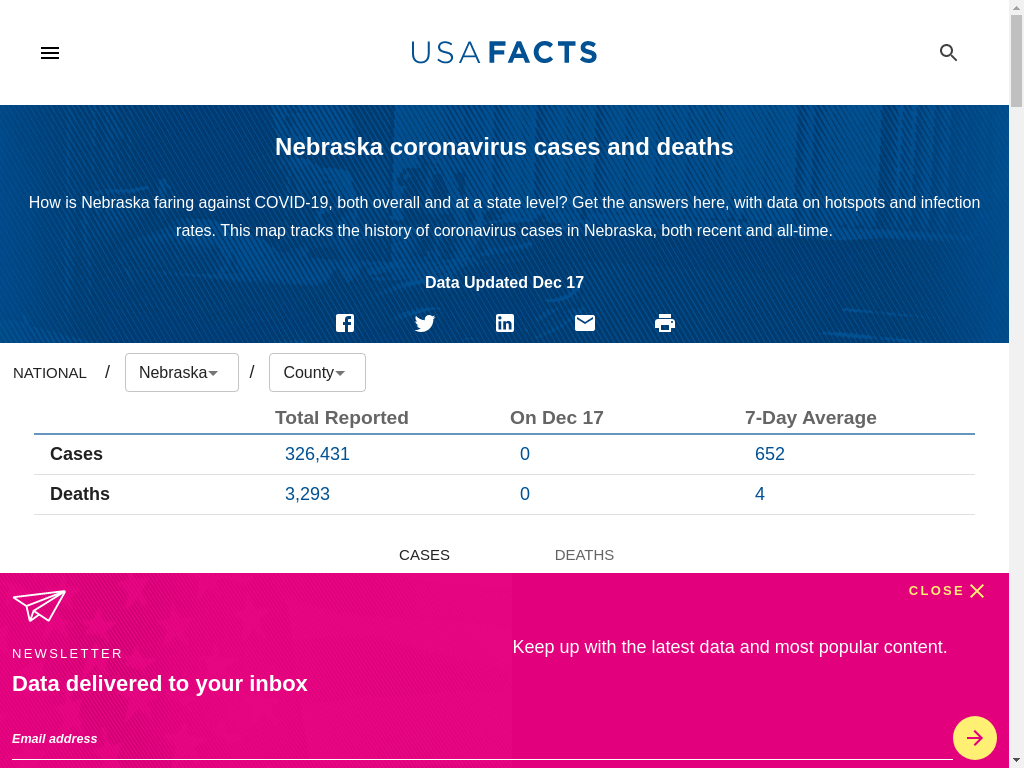Click the page vertical scrollbar thumb
Viewport: 1024px width, 768px height.
point(1016,60)
